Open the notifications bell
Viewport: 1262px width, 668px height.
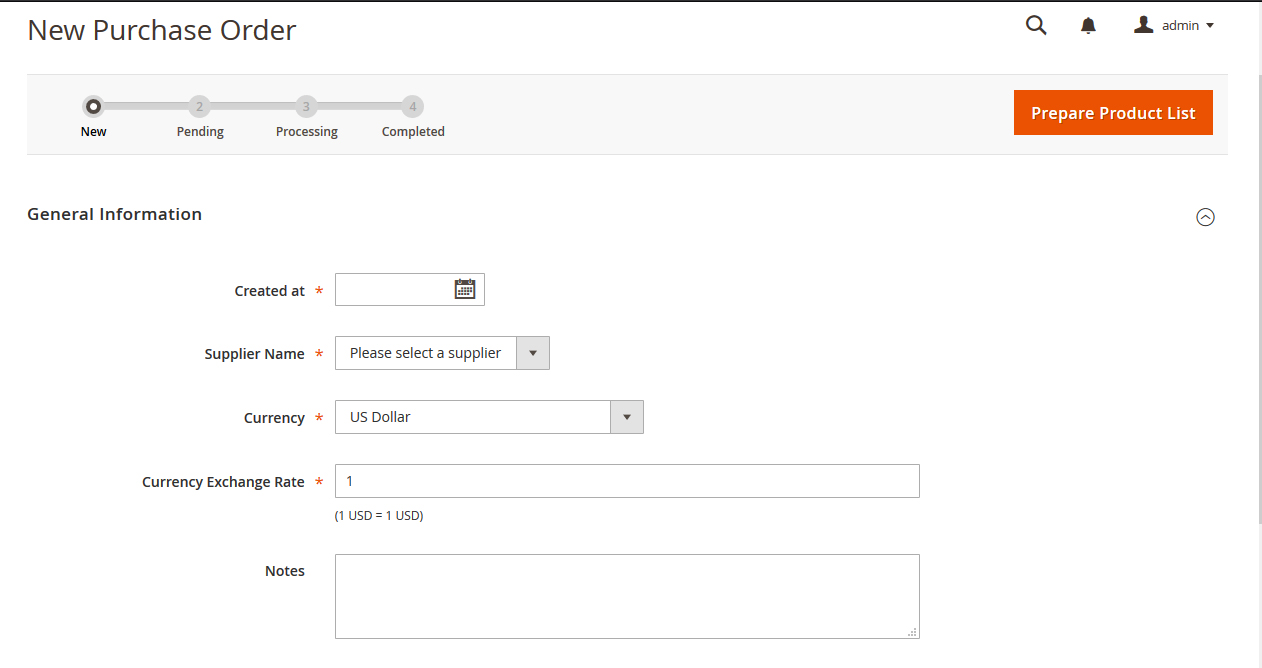(1088, 26)
